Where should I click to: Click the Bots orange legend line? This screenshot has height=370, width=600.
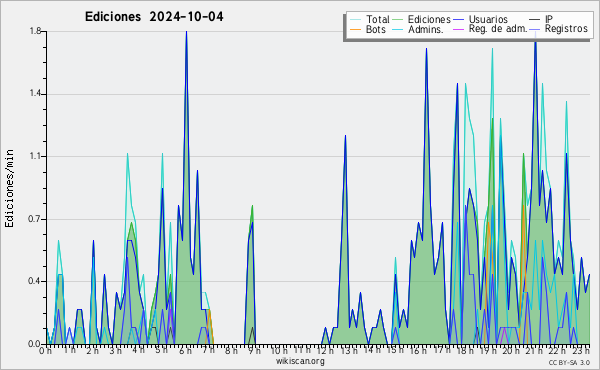(355, 29)
